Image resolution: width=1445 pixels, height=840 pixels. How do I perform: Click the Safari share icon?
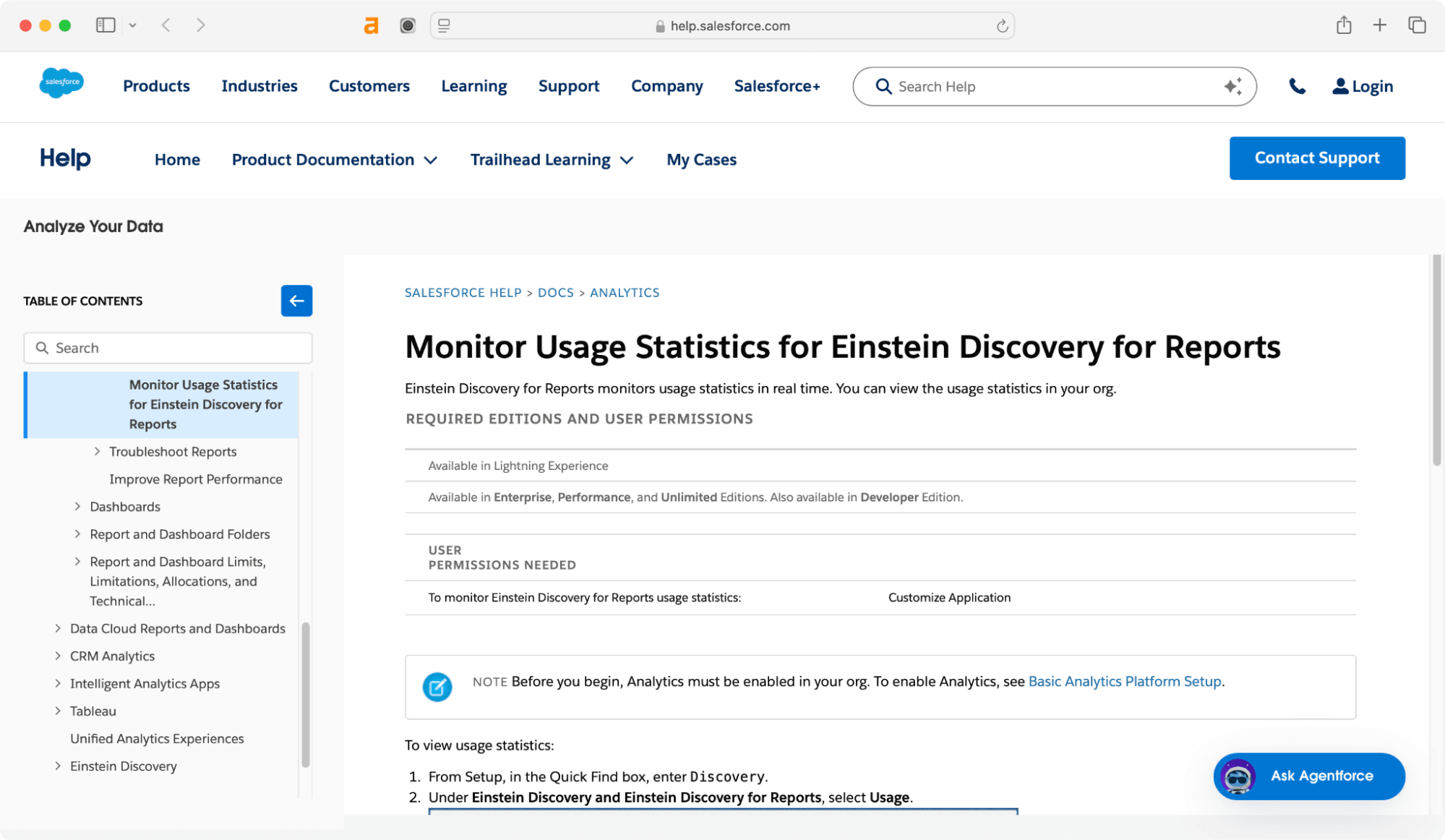[x=1345, y=25]
